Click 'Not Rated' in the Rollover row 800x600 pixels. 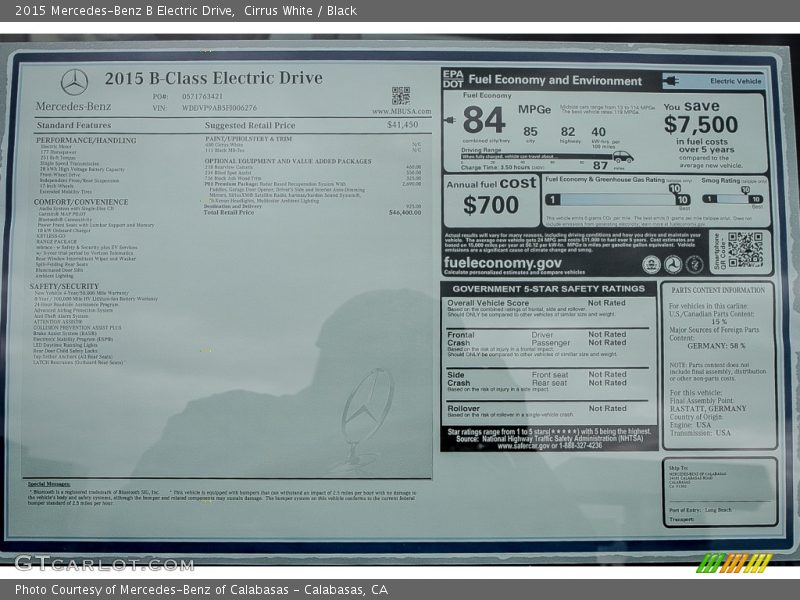click(608, 409)
